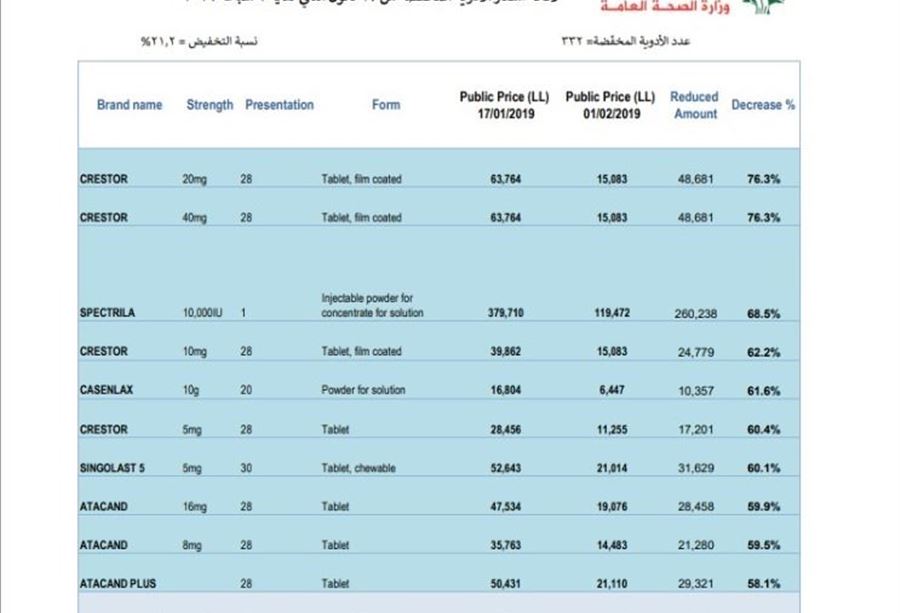Select the Reduced Amount column header
This screenshot has width=900, height=613.
(x=694, y=105)
